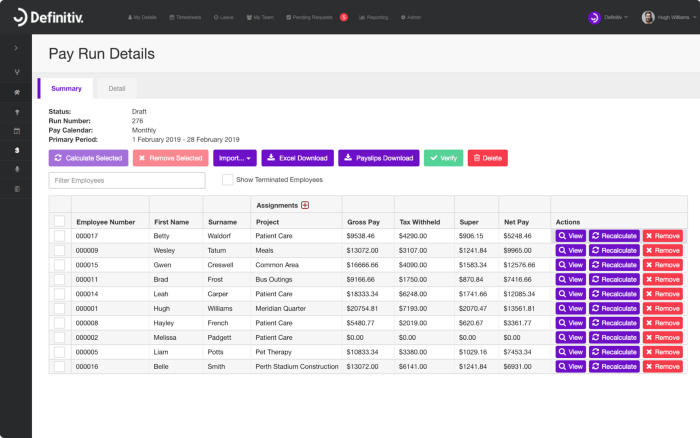Click the red pending requests badge
The width and height of the screenshot is (700, 438).
click(x=344, y=17)
